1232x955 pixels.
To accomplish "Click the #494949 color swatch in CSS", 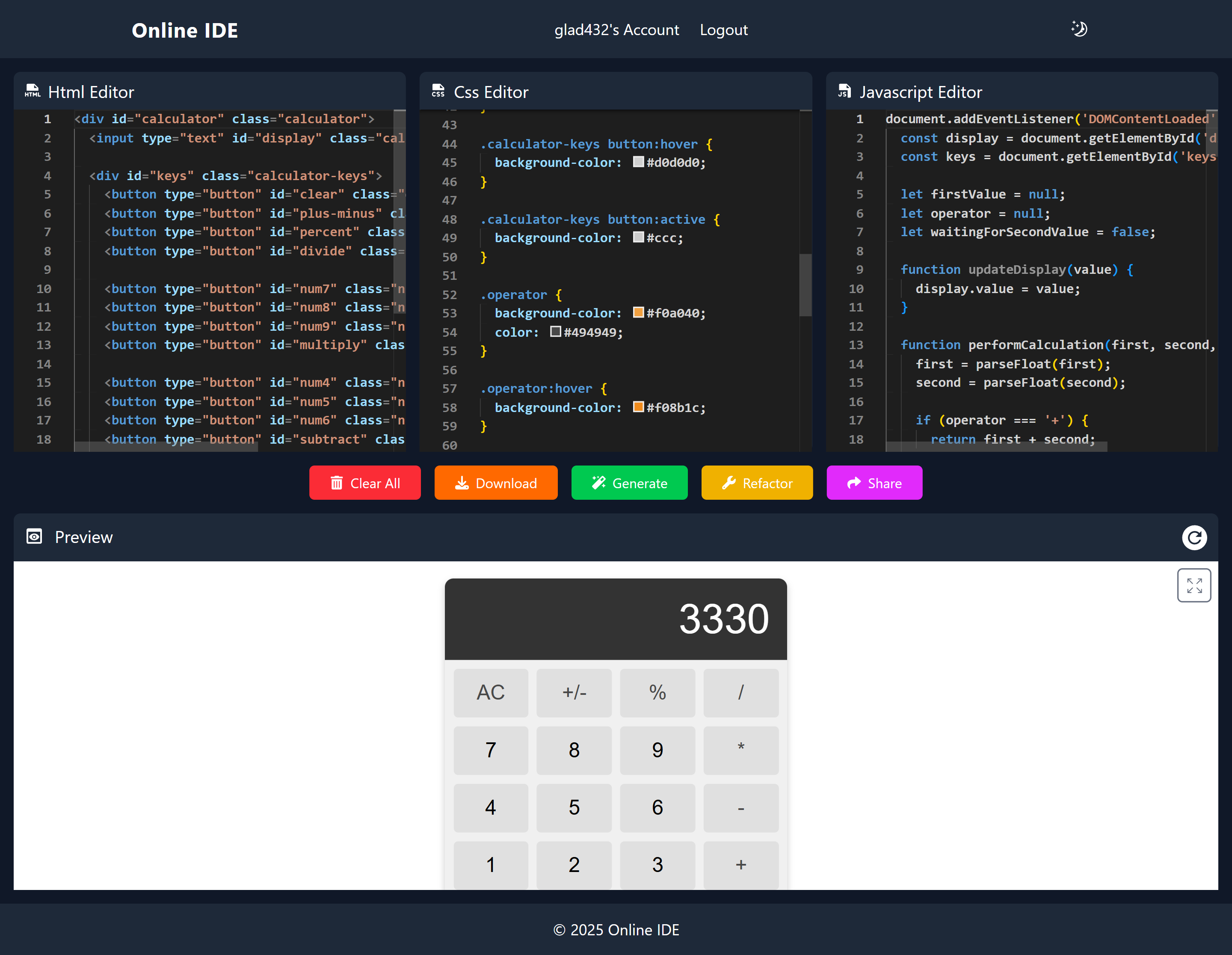I will (x=556, y=332).
